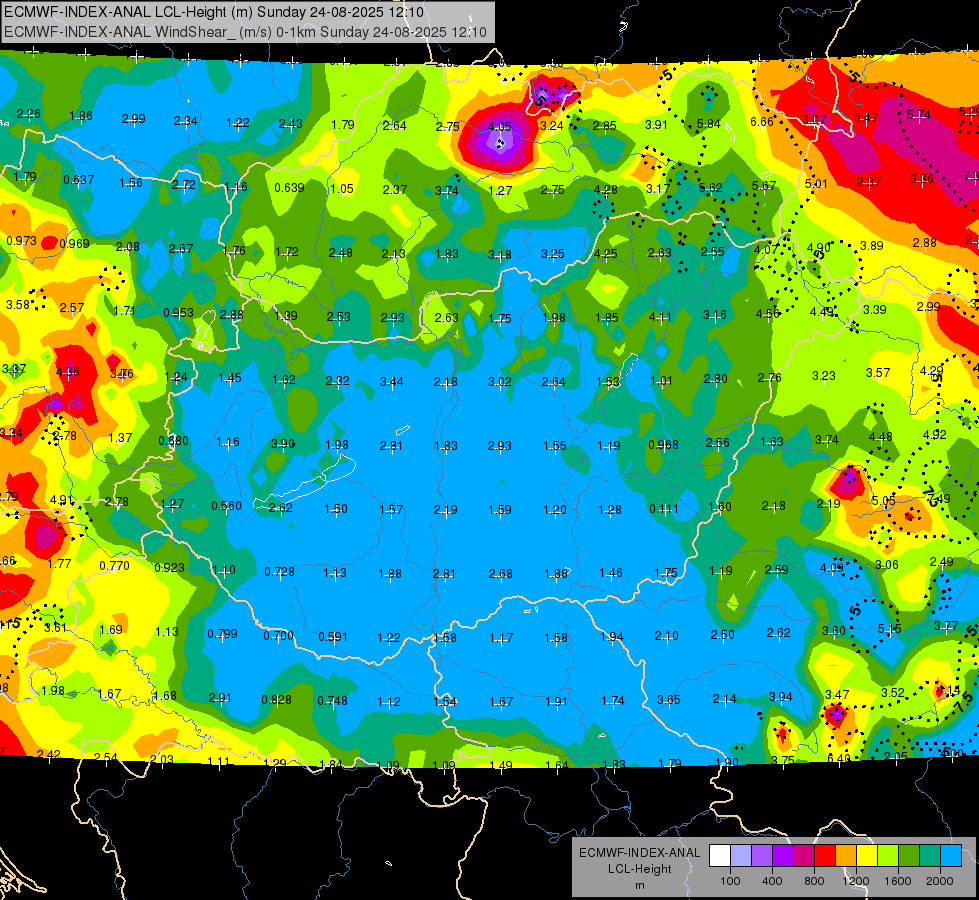Click the wind shear value 0.799
The image size is (979, 900).
click(222, 633)
